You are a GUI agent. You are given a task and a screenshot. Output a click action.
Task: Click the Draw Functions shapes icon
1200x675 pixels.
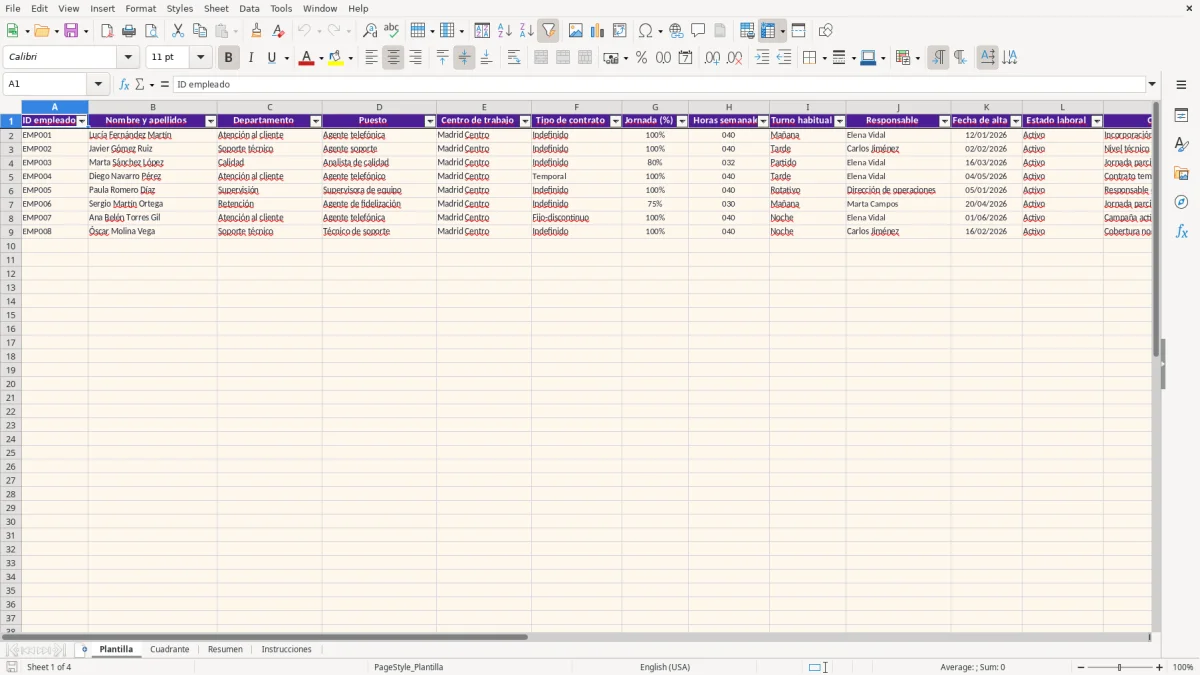826,31
